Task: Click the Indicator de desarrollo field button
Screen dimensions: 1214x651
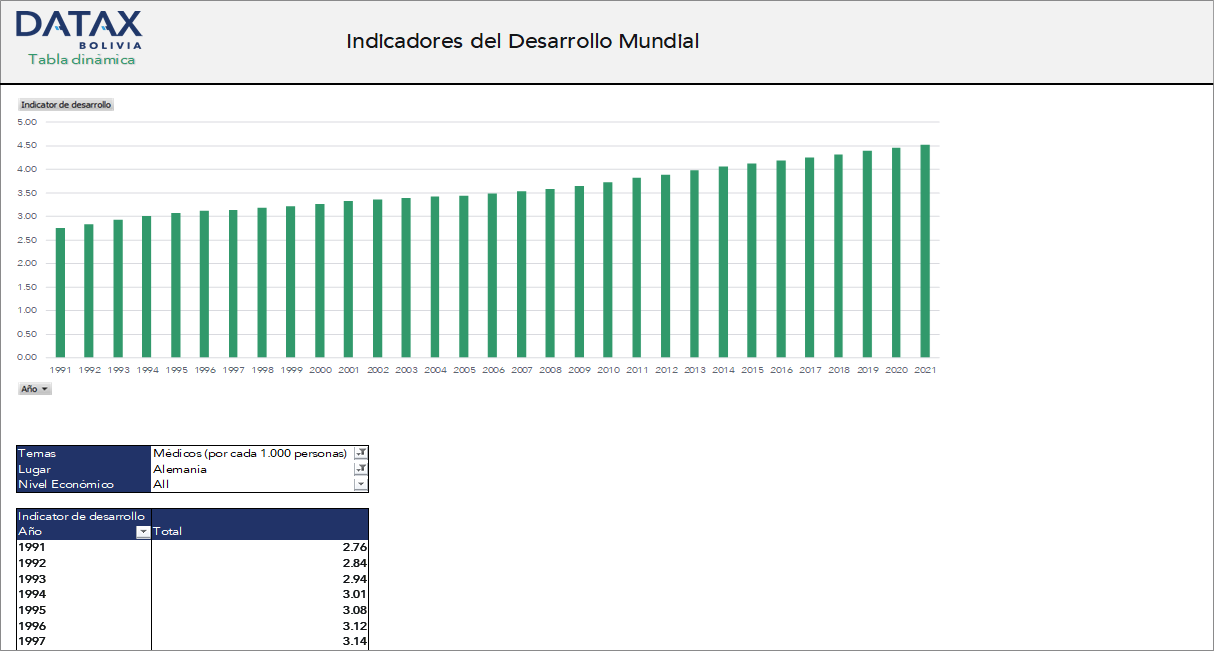Action: pos(66,104)
